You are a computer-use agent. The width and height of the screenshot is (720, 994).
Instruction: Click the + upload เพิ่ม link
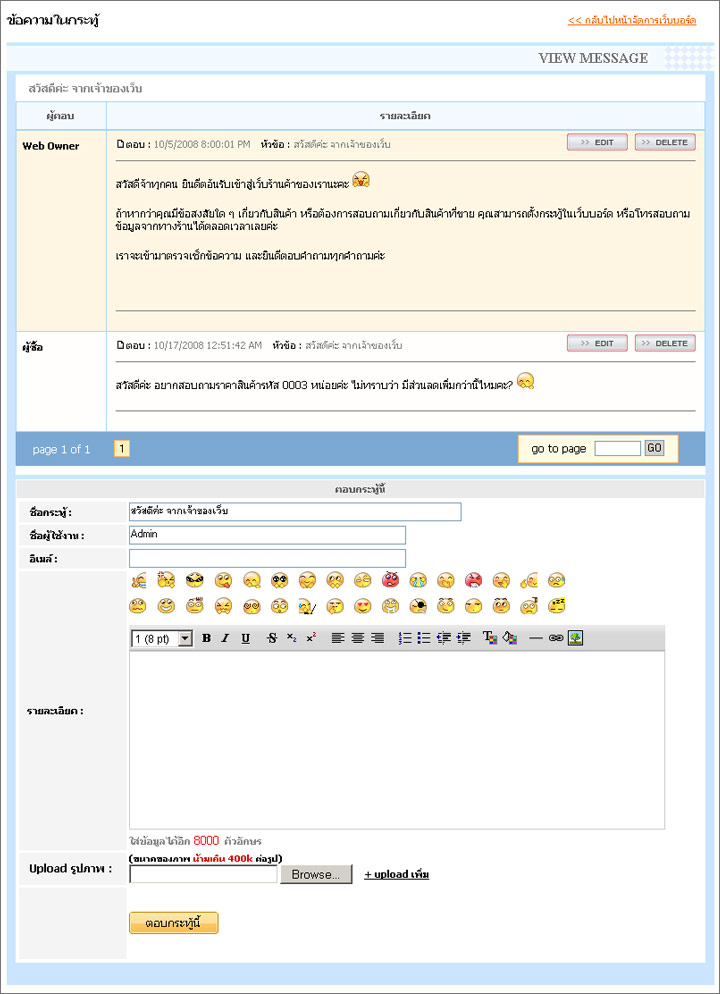pos(397,874)
